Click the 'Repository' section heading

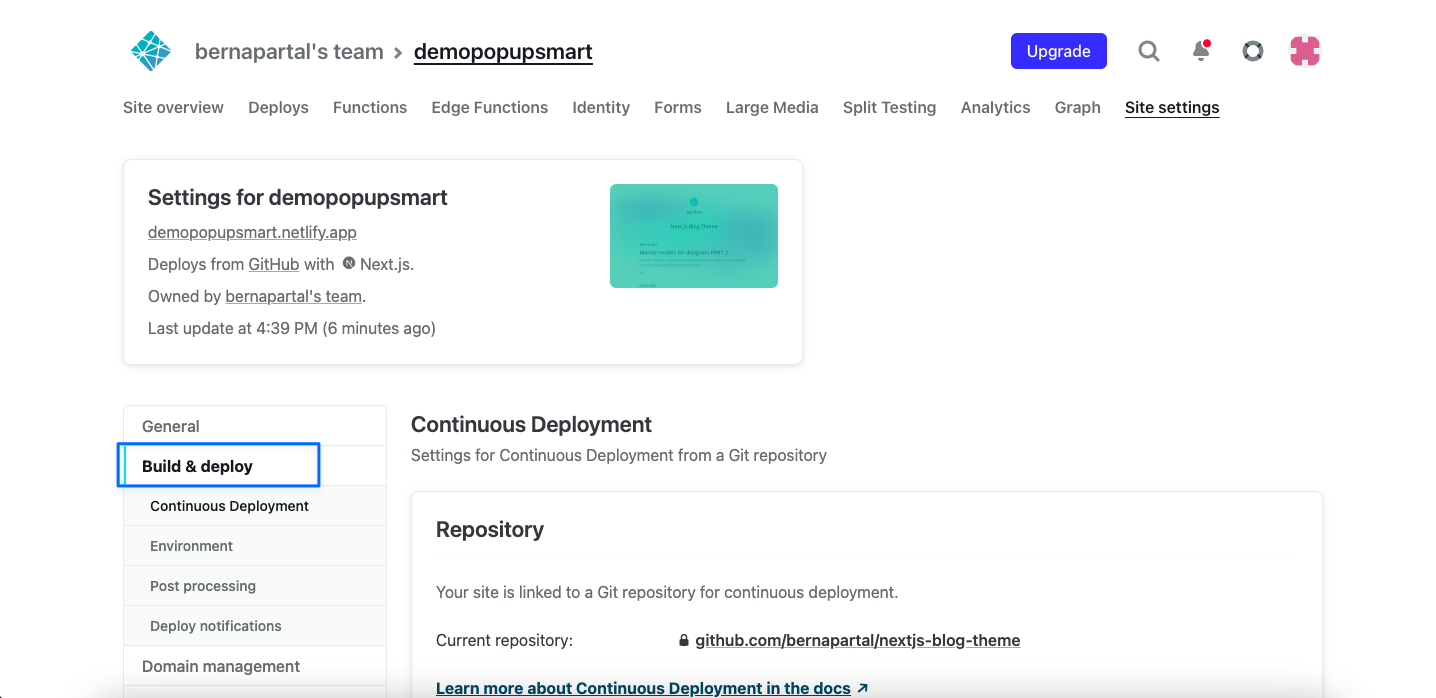490,530
